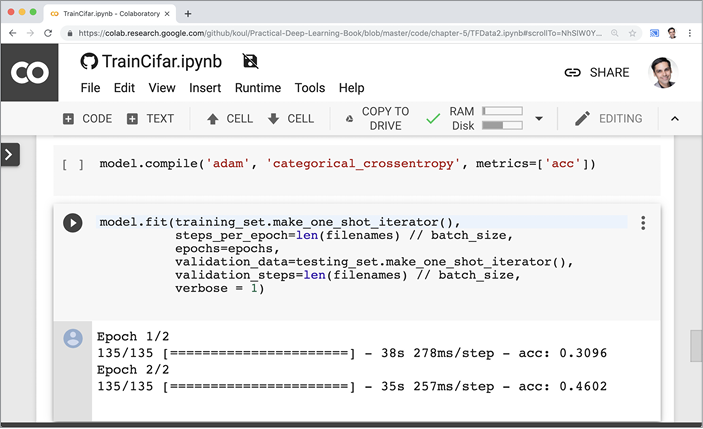This screenshot has width=703, height=429.
Task: Open the cell three-dot options menu
Action: coord(643,223)
